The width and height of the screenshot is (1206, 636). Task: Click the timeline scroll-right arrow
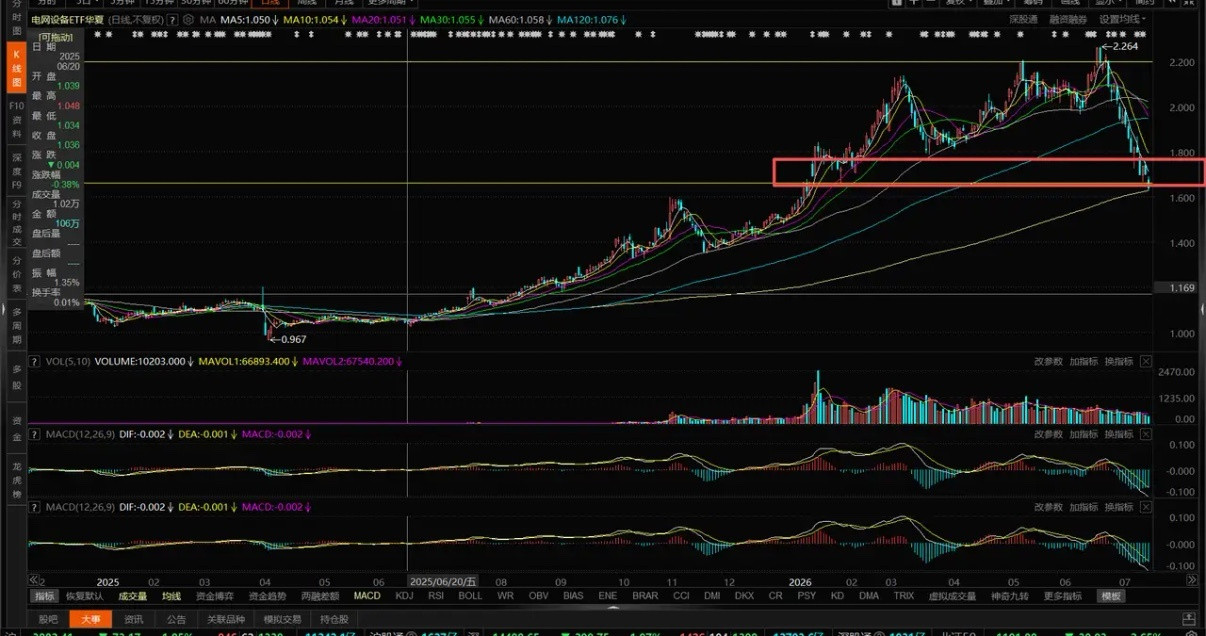pyautogui.click(x=1190, y=580)
